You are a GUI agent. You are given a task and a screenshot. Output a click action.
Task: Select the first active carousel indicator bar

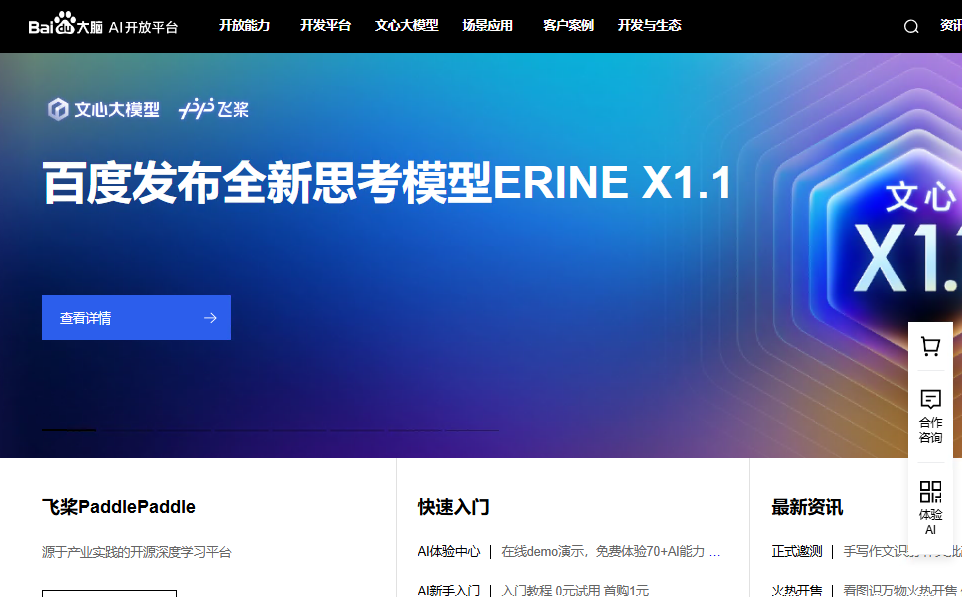(x=69, y=430)
